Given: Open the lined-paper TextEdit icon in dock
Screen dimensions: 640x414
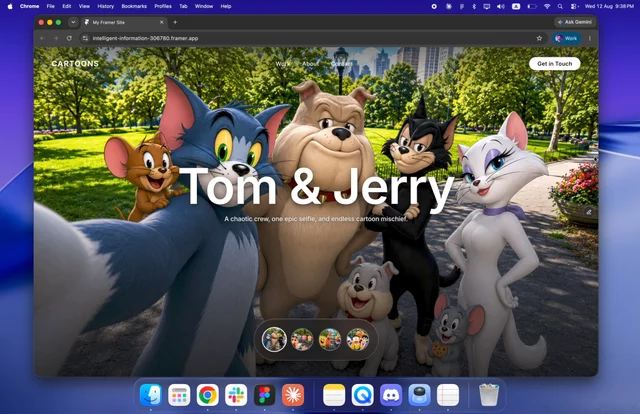Looking at the screenshot, I should (448, 395).
